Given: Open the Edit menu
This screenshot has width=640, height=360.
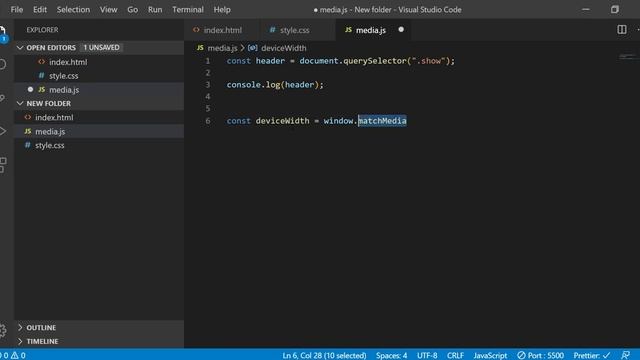Looking at the screenshot, I should (40, 9).
